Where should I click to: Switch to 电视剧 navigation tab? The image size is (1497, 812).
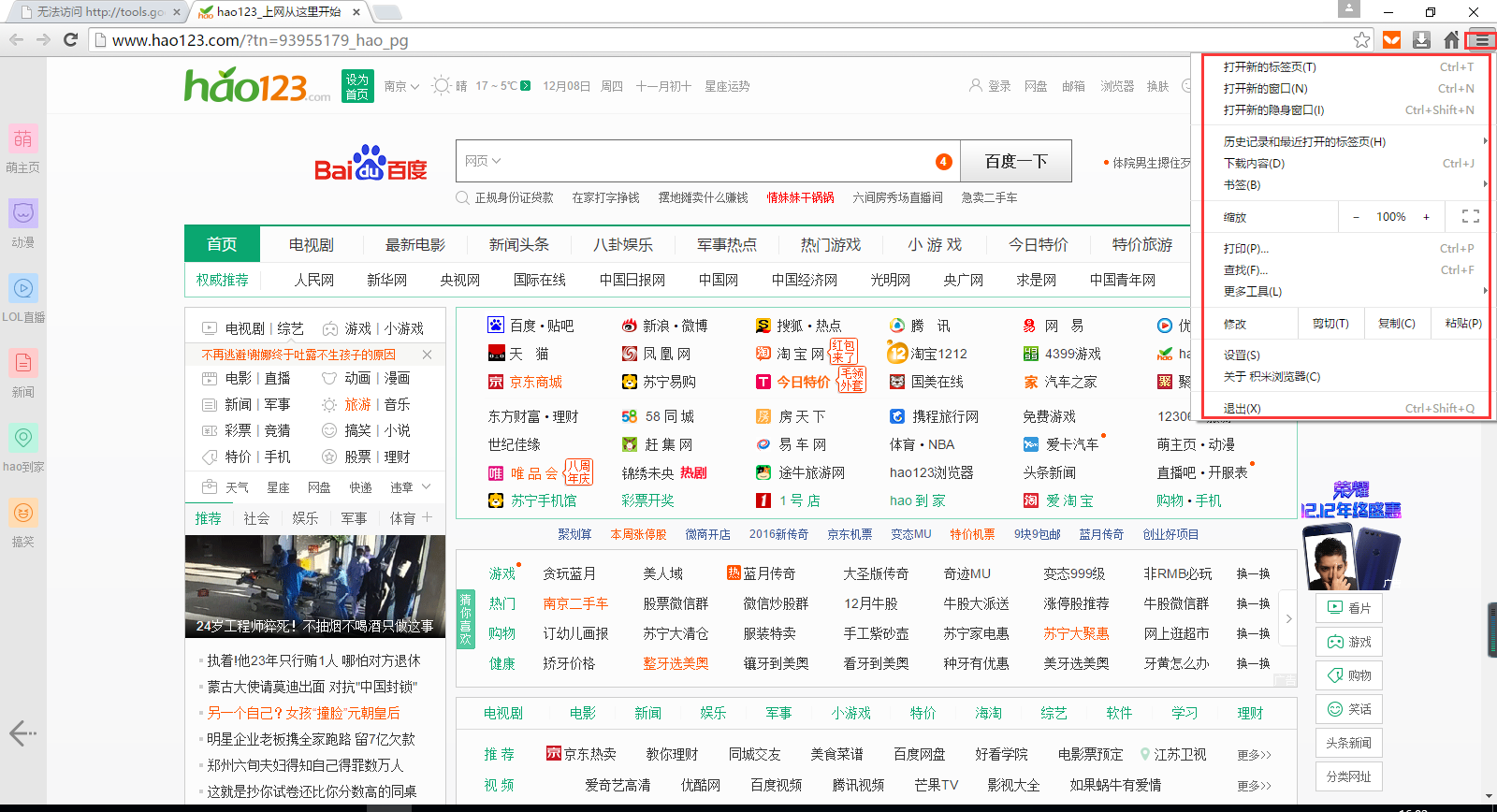tap(311, 244)
